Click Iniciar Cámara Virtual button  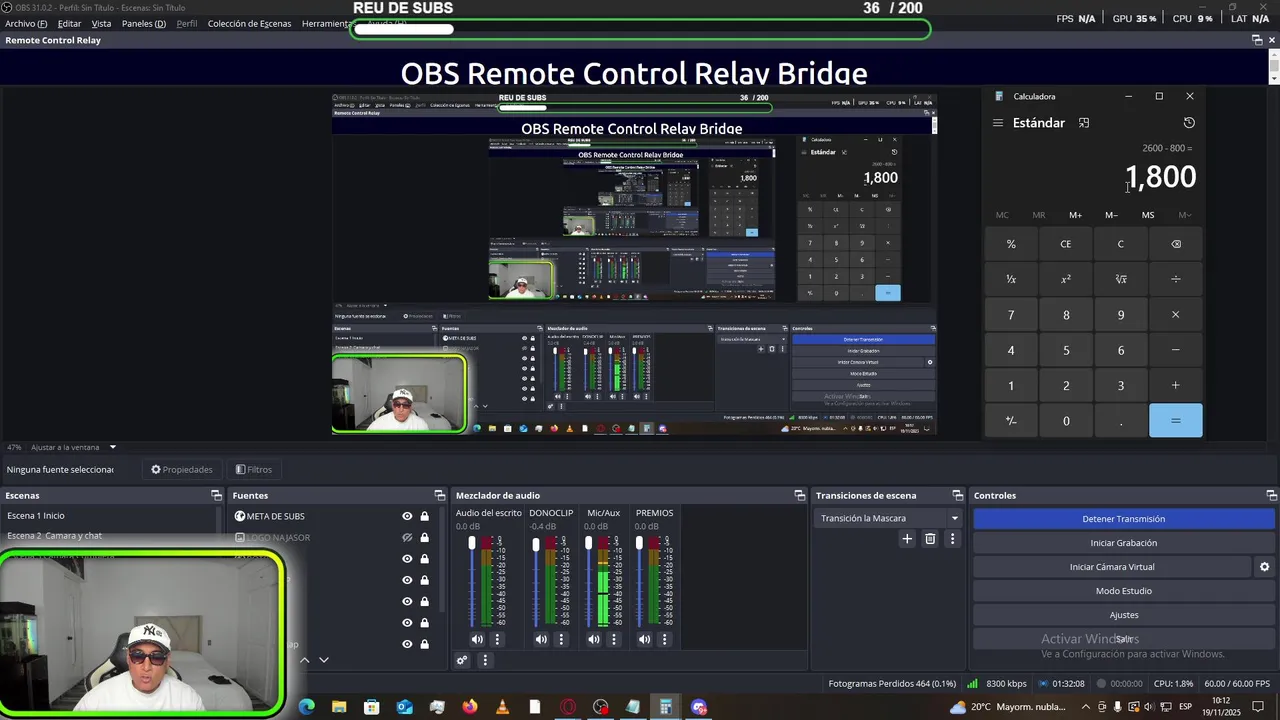pyautogui.click(x=1112, y=567)
